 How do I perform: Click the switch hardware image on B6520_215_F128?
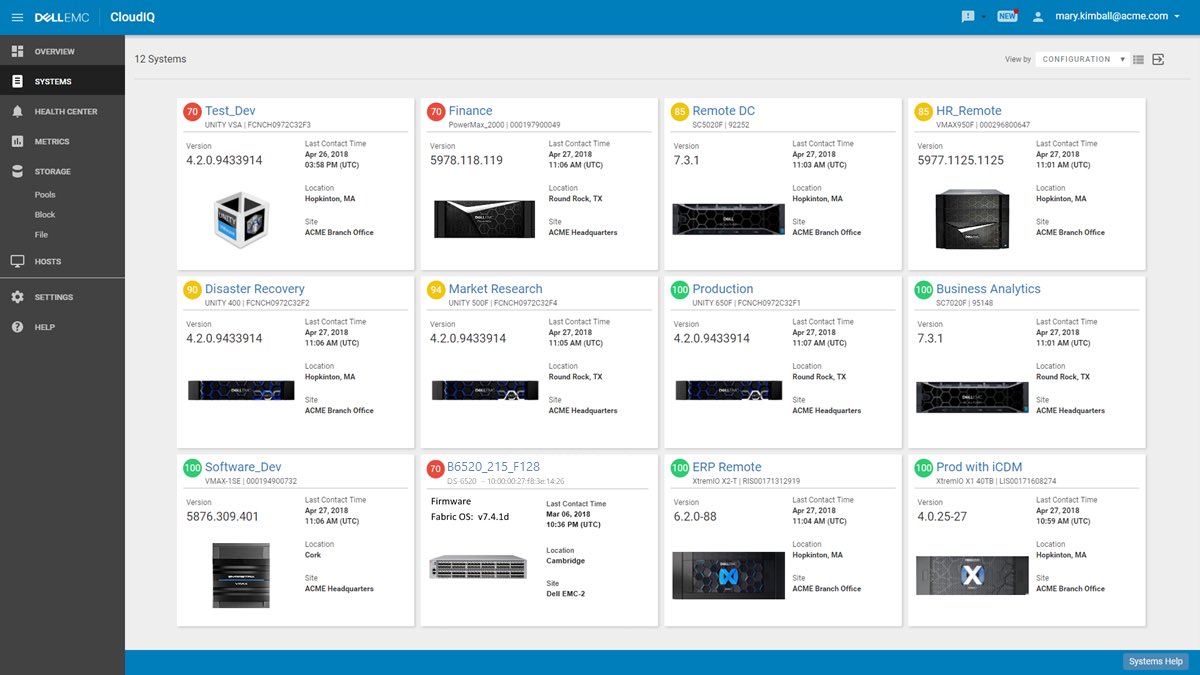[478, 567]
